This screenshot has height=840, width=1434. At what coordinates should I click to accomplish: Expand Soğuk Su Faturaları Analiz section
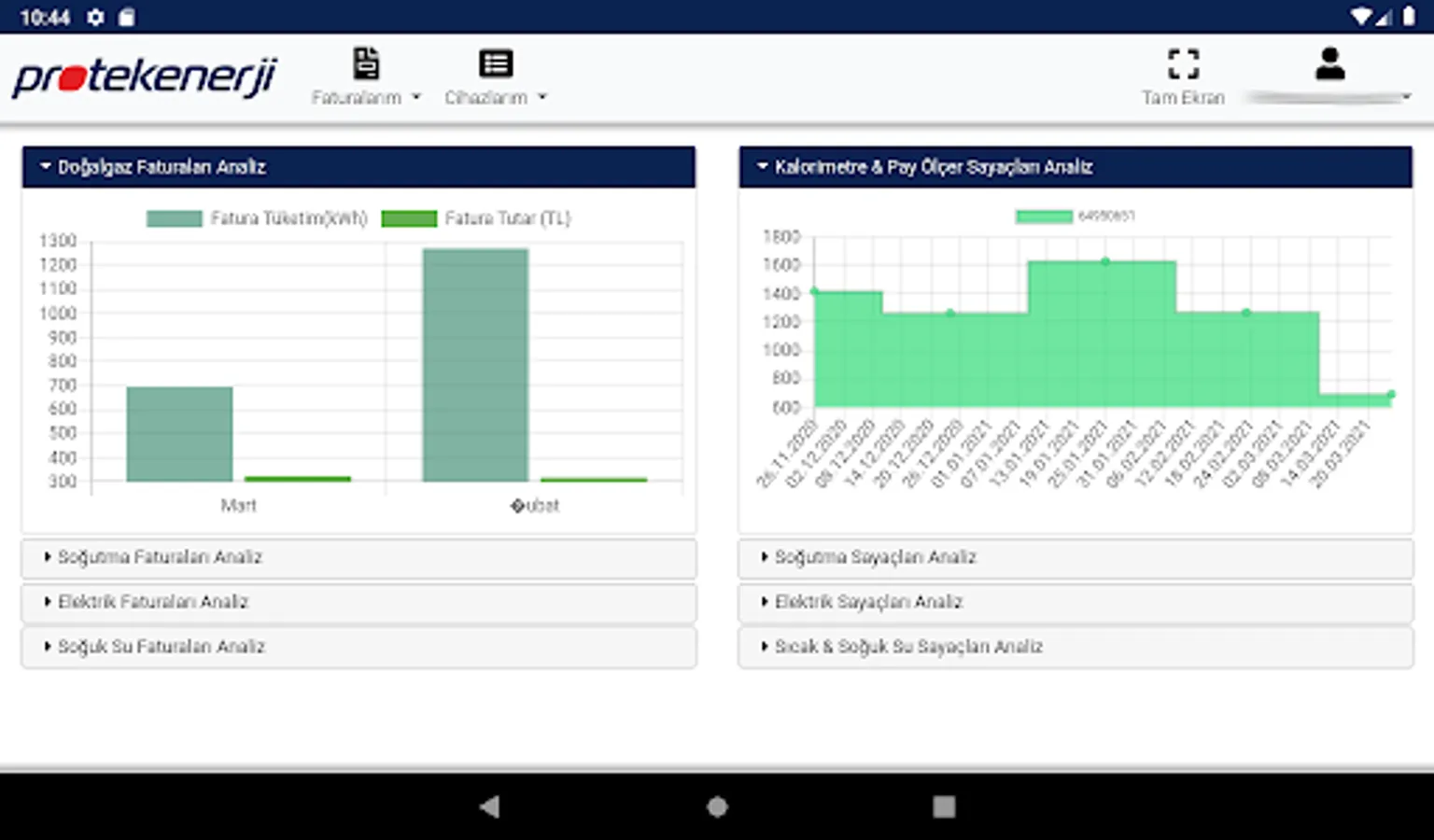(358, 647)
